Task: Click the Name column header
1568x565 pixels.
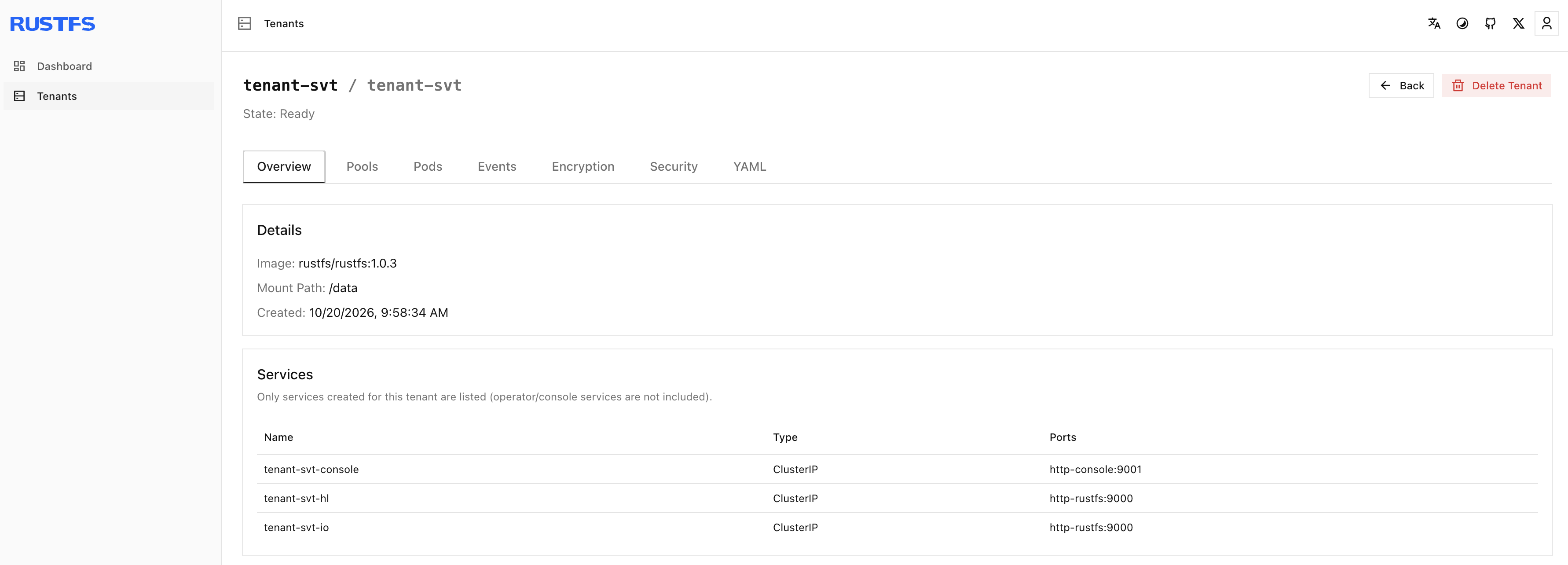Action: click(x=279, y=437)
